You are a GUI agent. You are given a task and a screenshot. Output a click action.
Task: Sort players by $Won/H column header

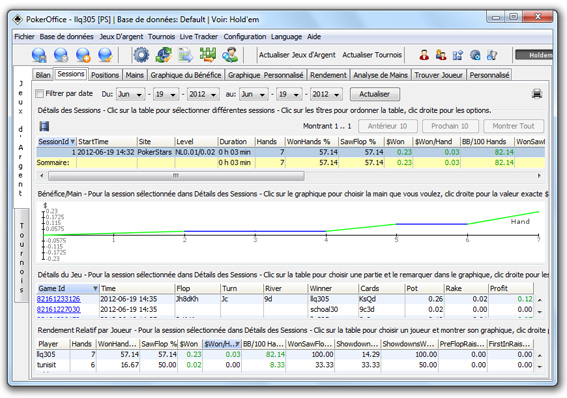point(222,344)
